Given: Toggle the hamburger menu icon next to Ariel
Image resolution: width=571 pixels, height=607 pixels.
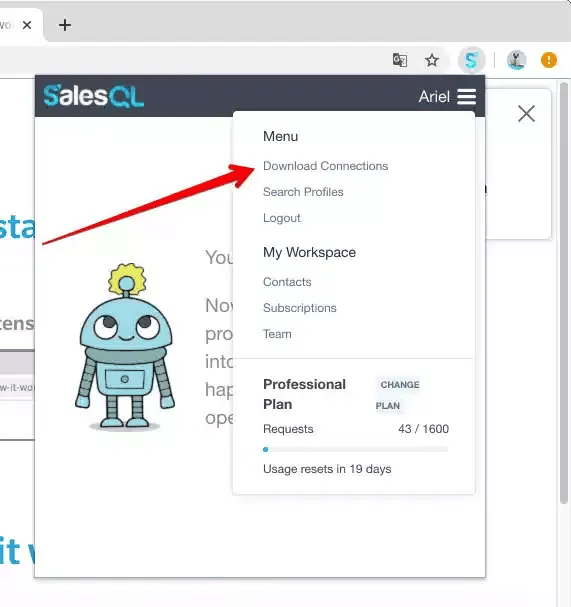Looking at the screenshot, I should tap(466, 96).
